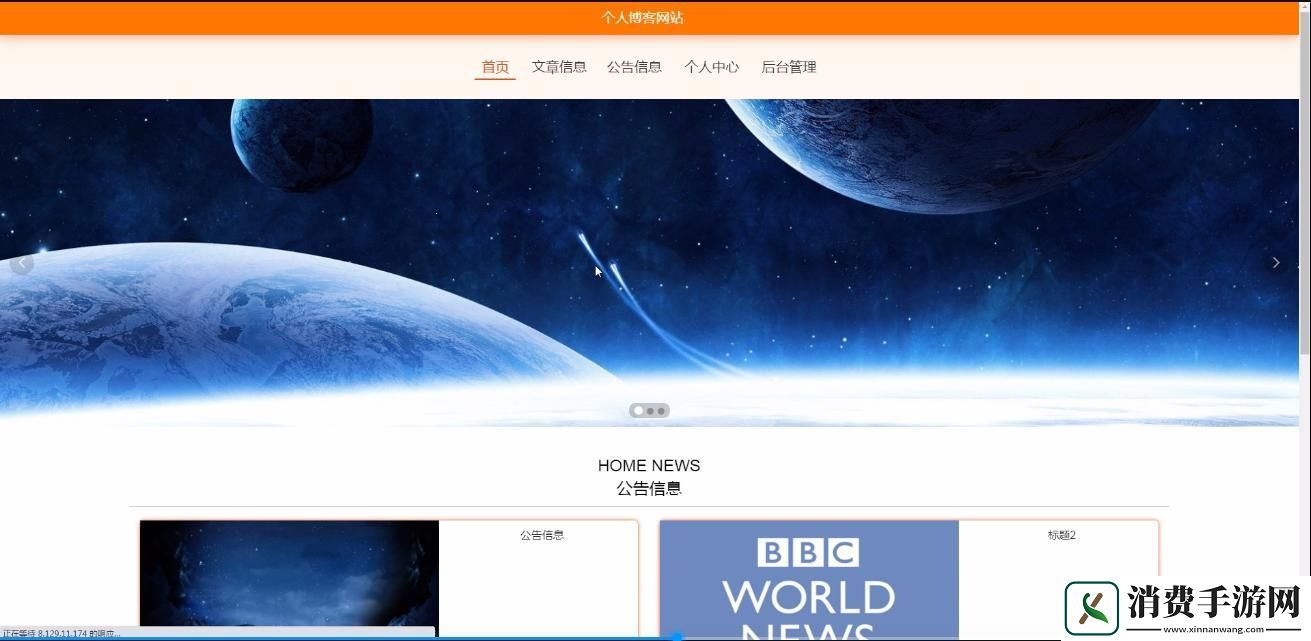Jump to the third carousel dot

coord(661,411)
